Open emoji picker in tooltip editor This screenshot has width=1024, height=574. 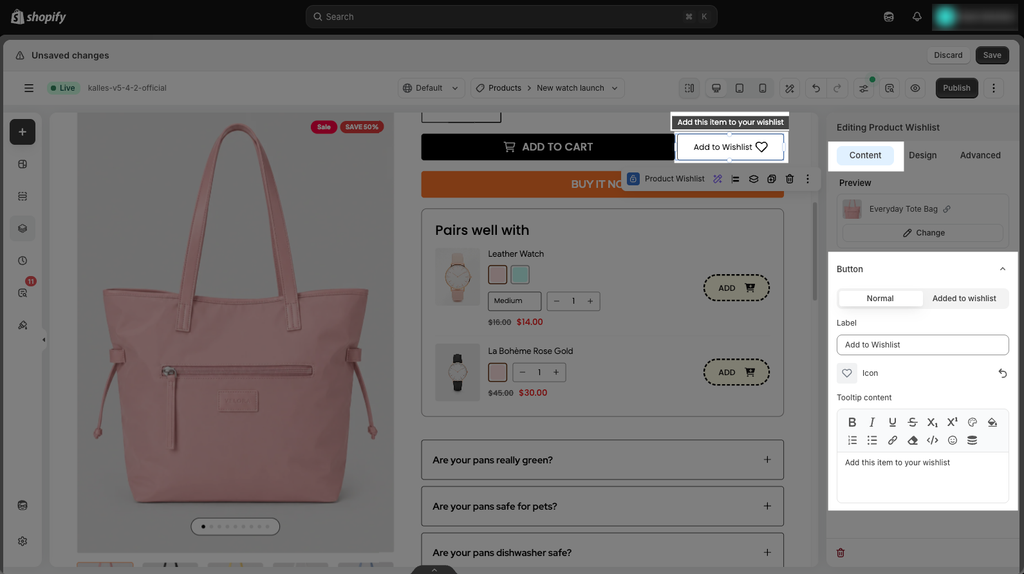click(952, 440)
